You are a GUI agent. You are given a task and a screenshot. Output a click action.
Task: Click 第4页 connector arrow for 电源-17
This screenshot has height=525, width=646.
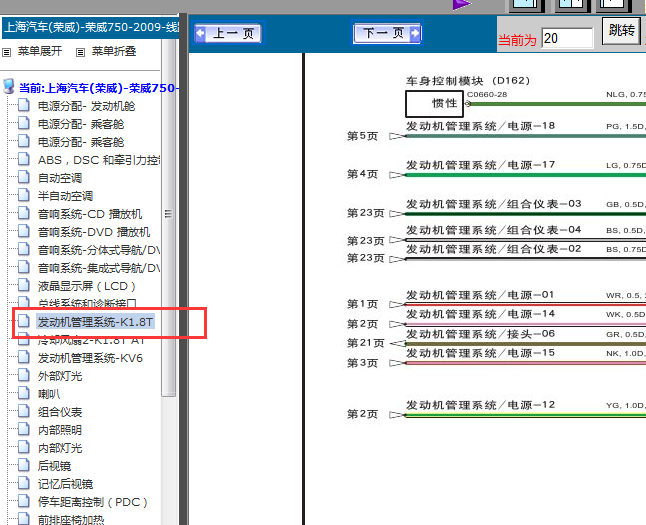(x=397, y=175)
